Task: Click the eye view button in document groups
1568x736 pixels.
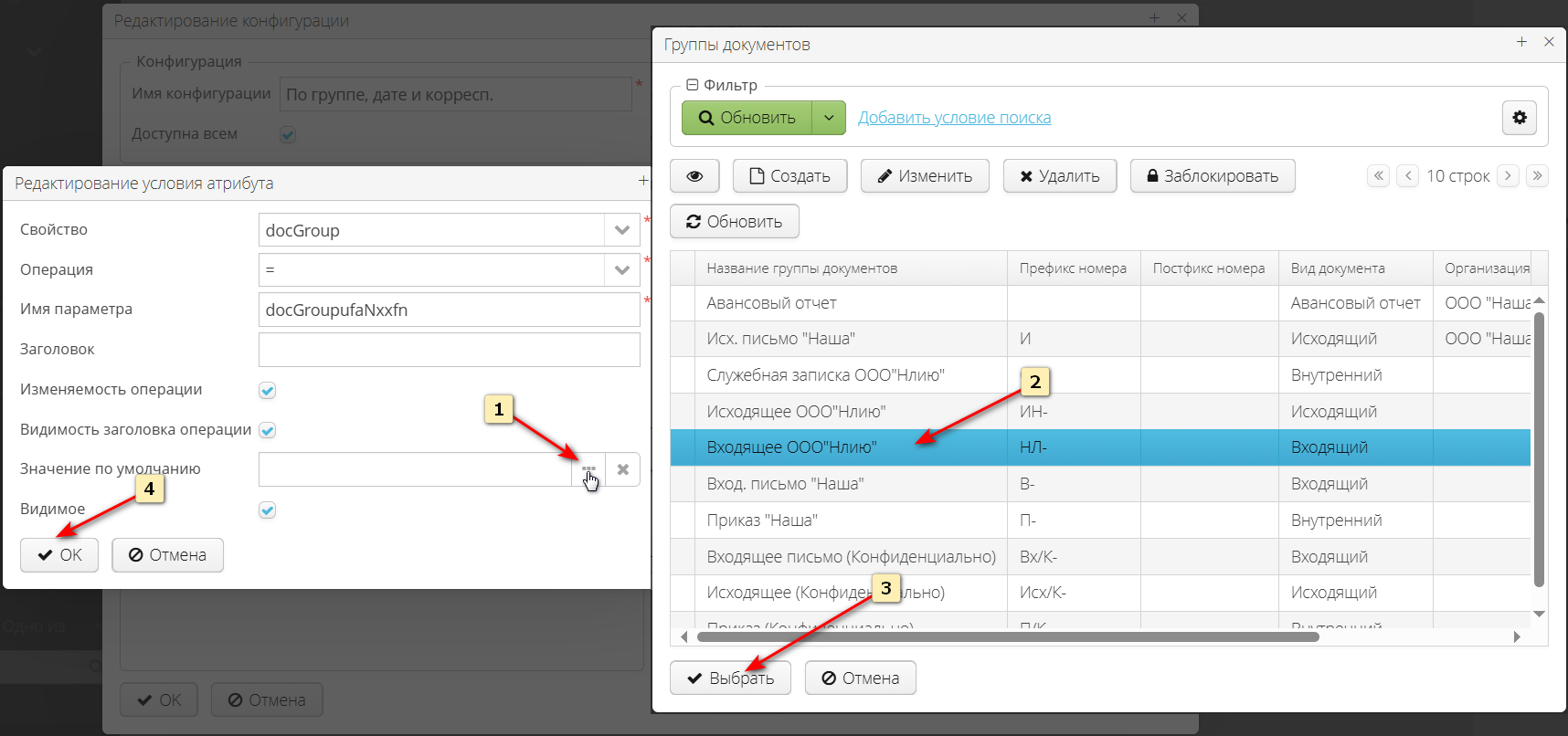Action: coord(694,176)
